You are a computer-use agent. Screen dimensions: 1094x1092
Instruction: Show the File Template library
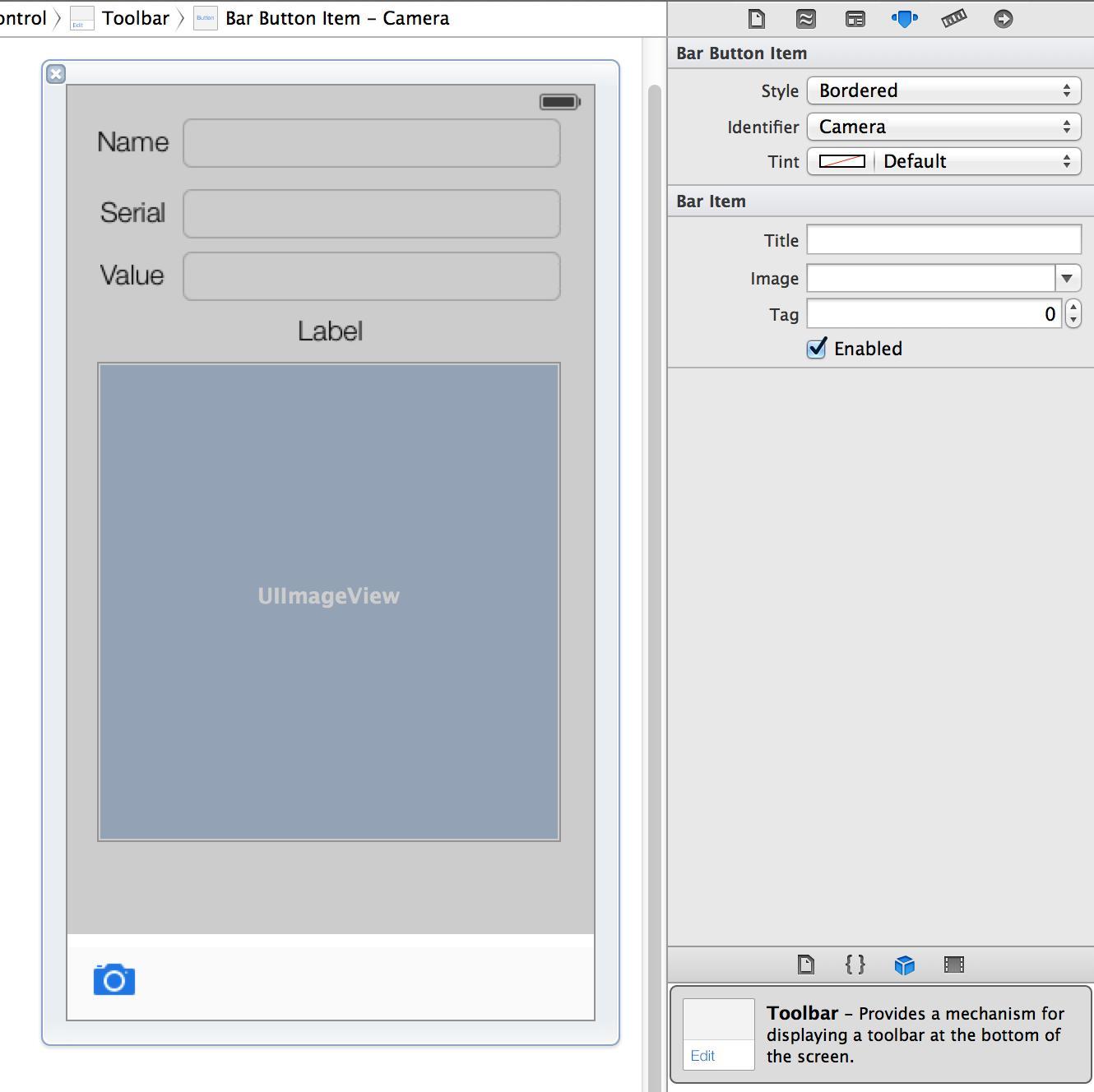[x=806, y=964]
